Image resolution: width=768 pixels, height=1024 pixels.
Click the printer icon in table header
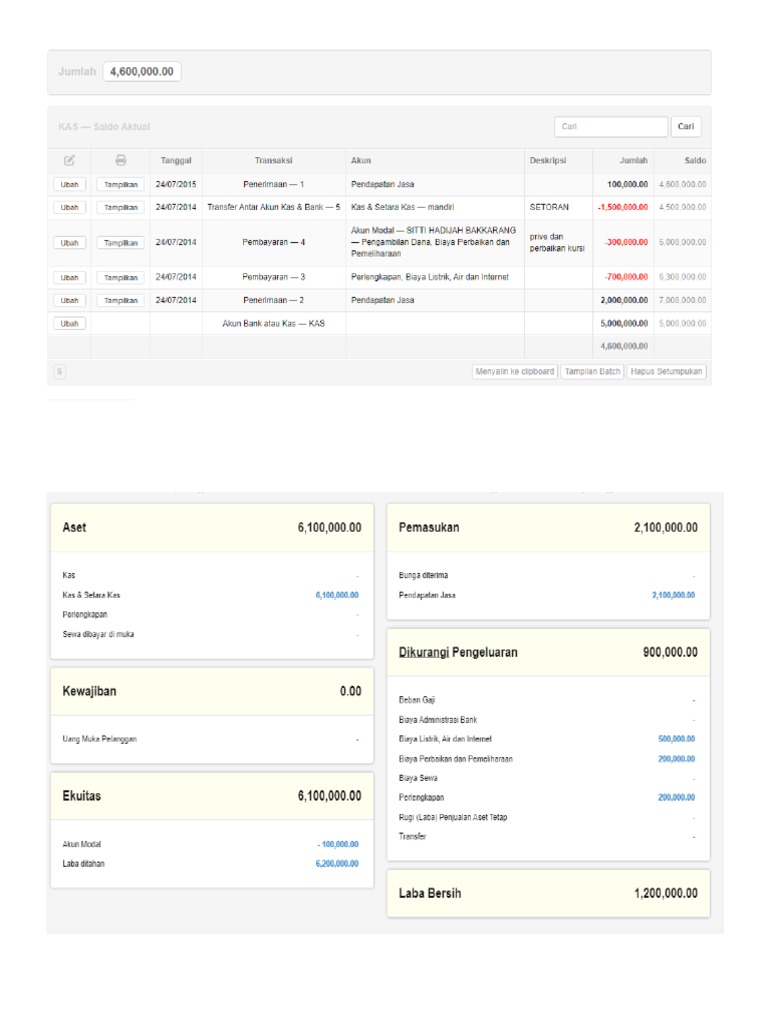[121, 160]
